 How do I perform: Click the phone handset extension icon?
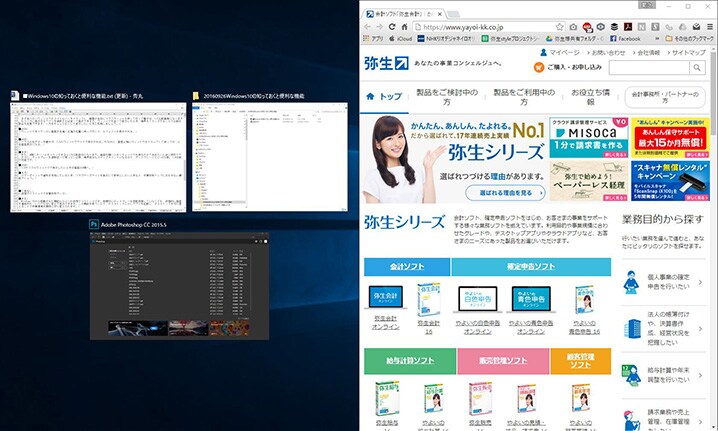click(x=669, y=27)
